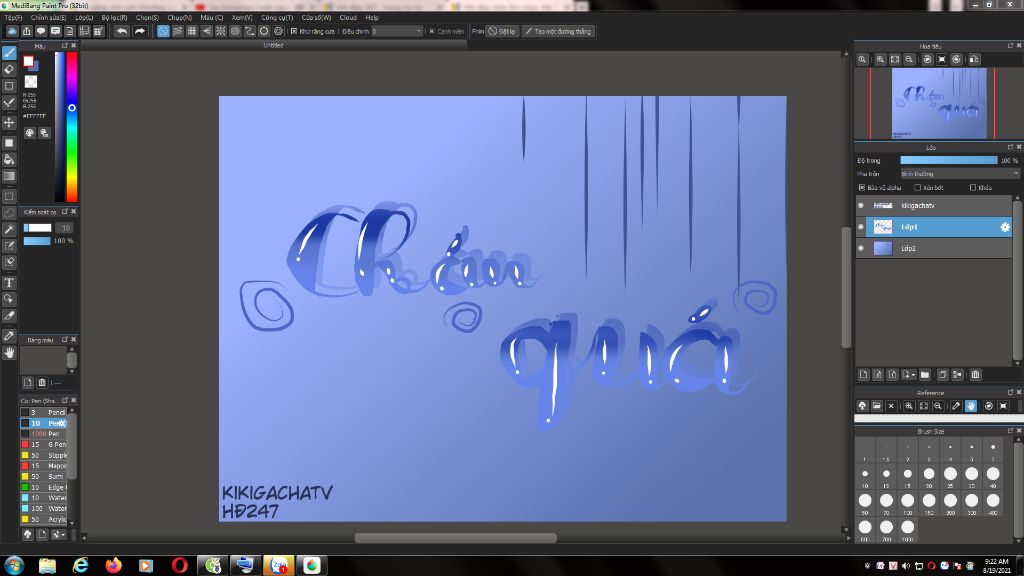This screenshot has height=576, width=1024.
Task: Select the rectangular Select tool
Action: click(x=9, y=196)
